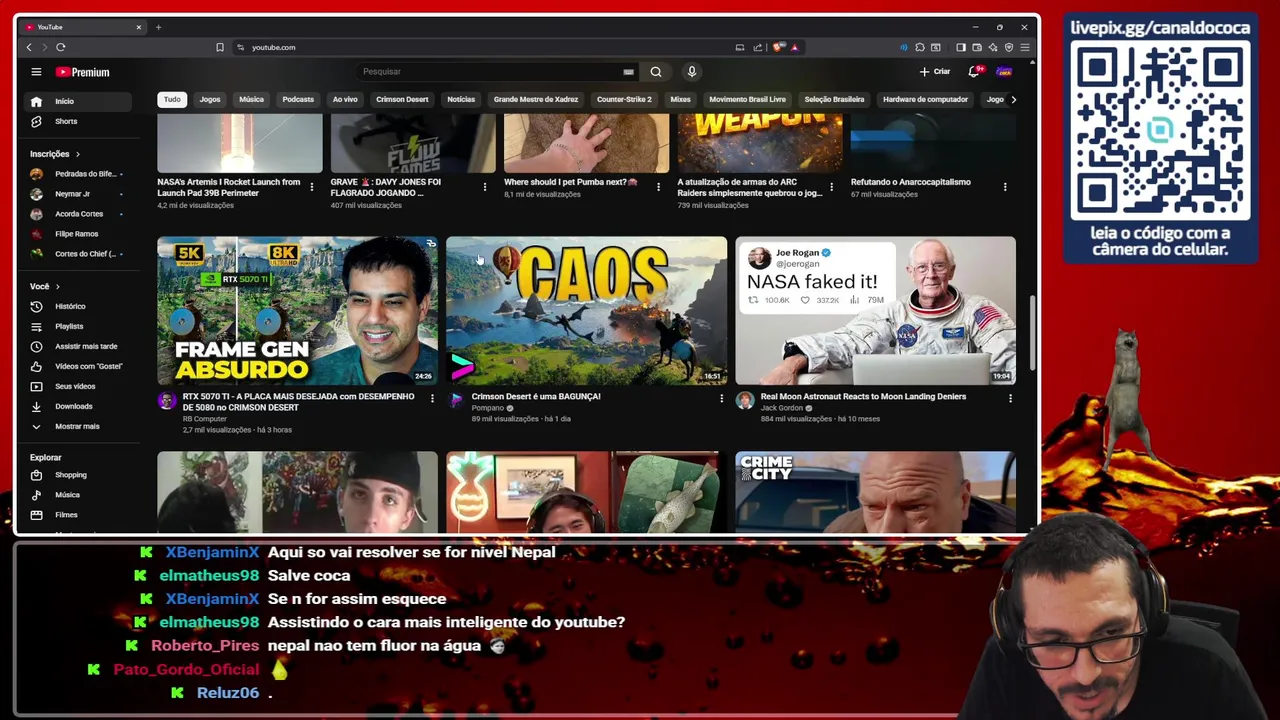This screenshot has width=1280, height=720.
Task: Select the Música filter chip
Action: (x=251, y=99)
